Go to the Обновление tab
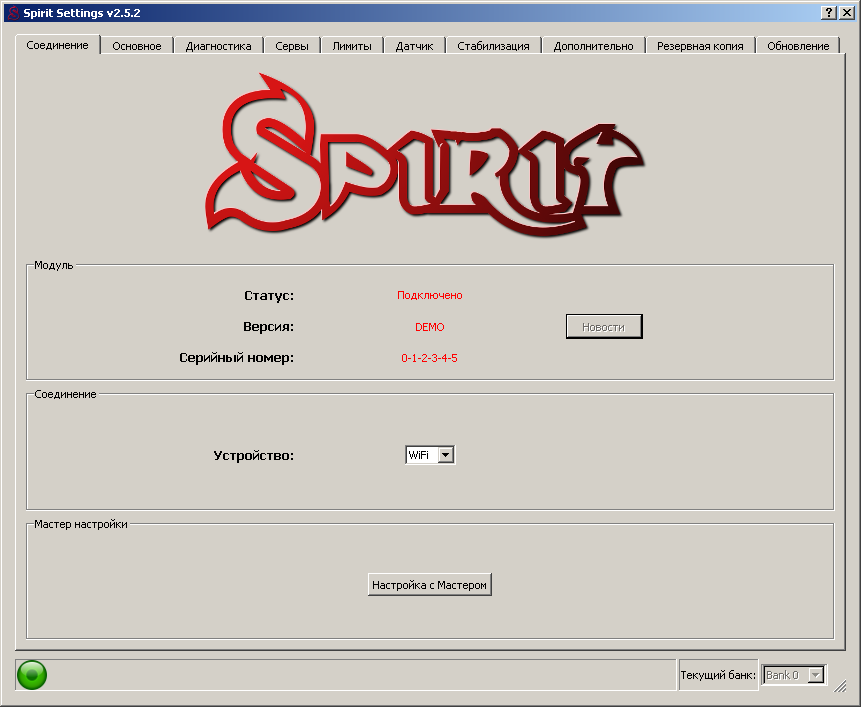The height and width of the screenshot is (707, 861). (798, 46)
